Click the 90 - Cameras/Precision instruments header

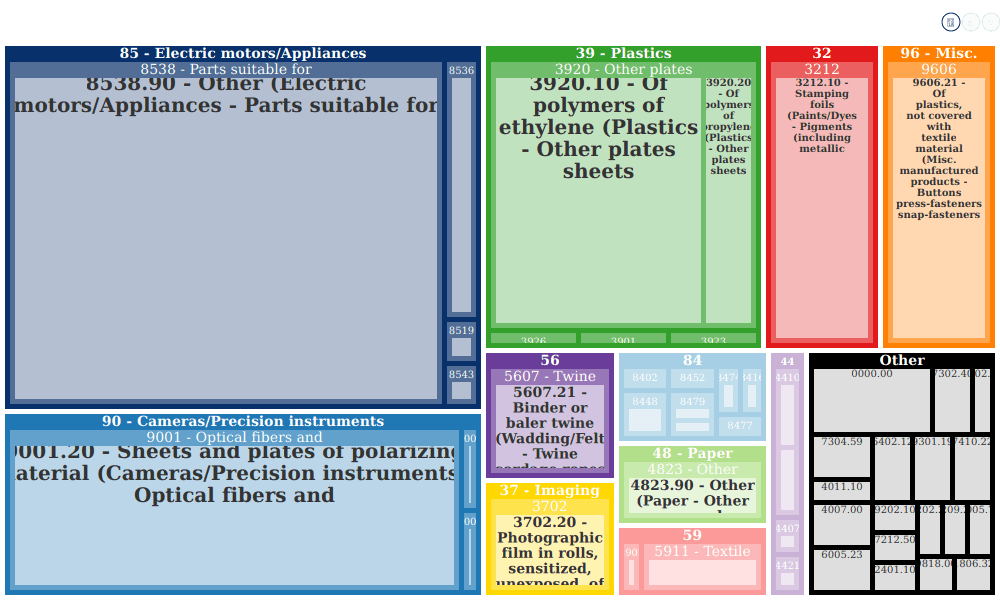coord(243,421)
